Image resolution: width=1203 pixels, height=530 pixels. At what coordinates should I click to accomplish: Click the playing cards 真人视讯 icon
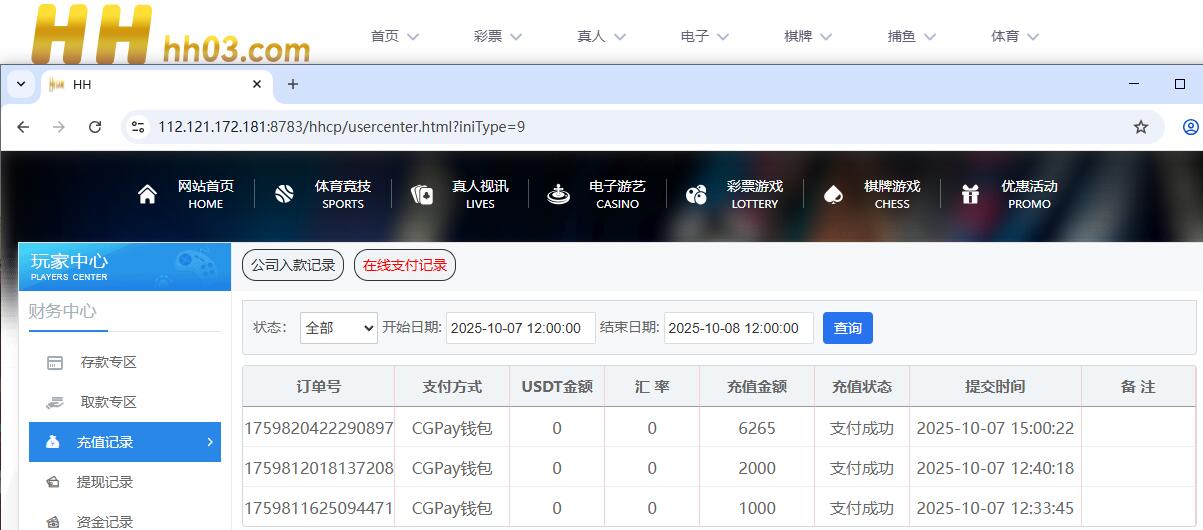click(422, 194)
